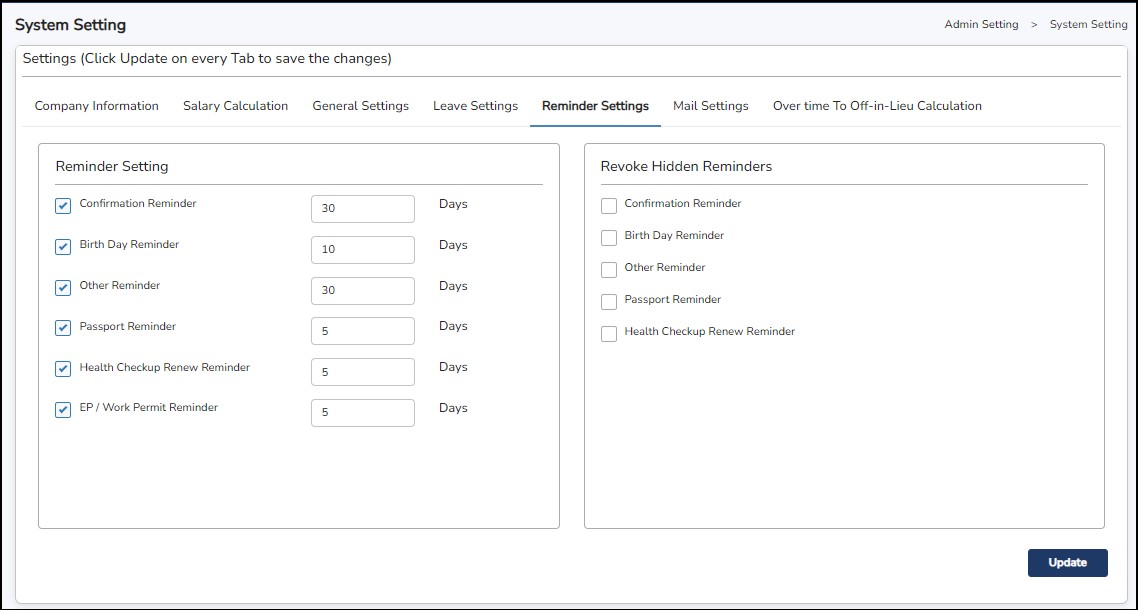The width and height of the screenshot is (1138, 610).
Task: Enable Confirmation Reminder under Revoke Hidden Reminders
Action: point(608,206)
